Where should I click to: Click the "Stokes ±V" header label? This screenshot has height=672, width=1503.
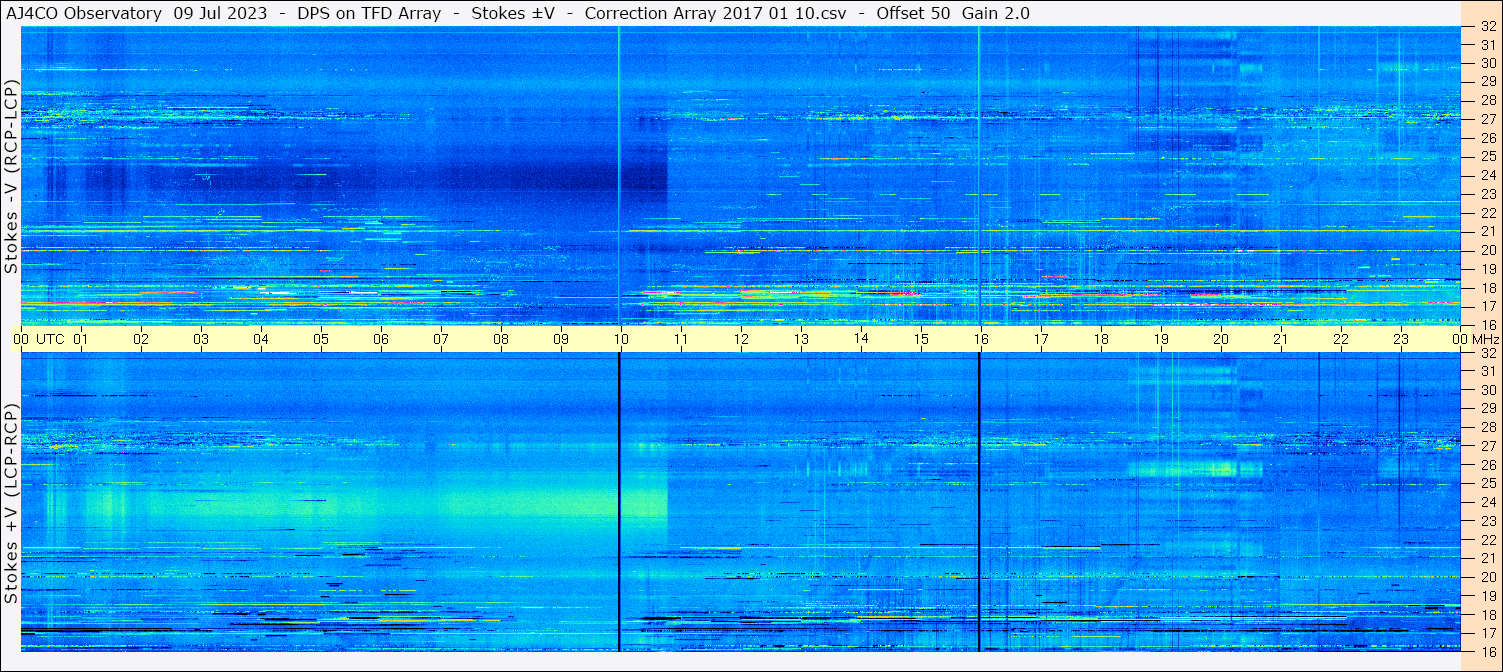pyautogui.click(x=513, y=13)
